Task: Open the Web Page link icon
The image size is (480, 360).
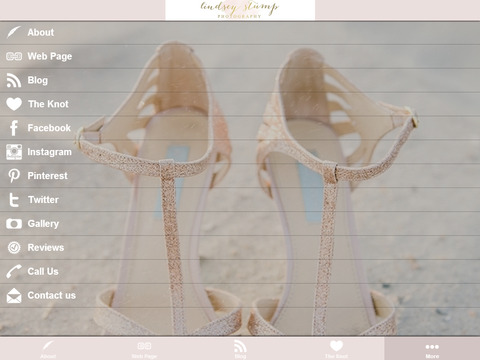Action: click(x=14, y=56)
